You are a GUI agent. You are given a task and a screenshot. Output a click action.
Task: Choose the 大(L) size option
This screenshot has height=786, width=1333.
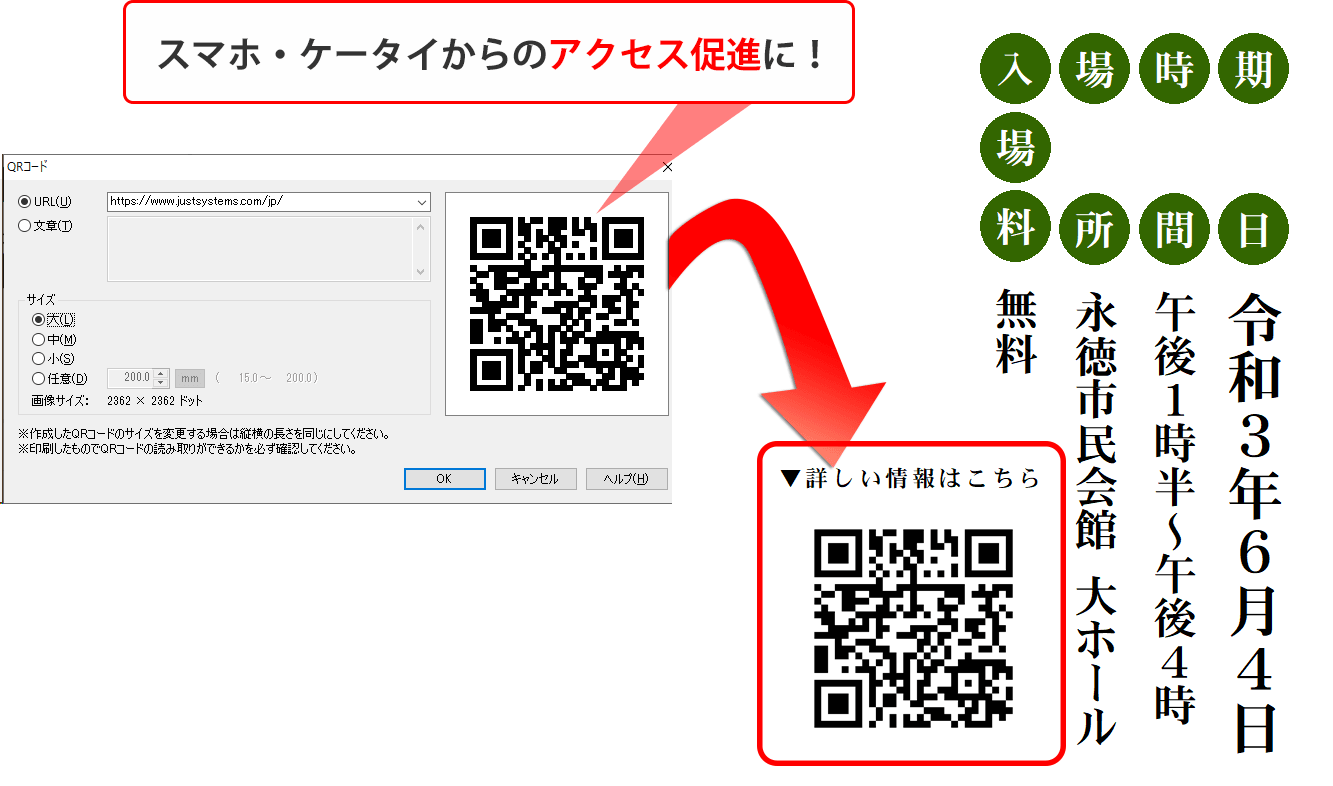tap(39, 320)
